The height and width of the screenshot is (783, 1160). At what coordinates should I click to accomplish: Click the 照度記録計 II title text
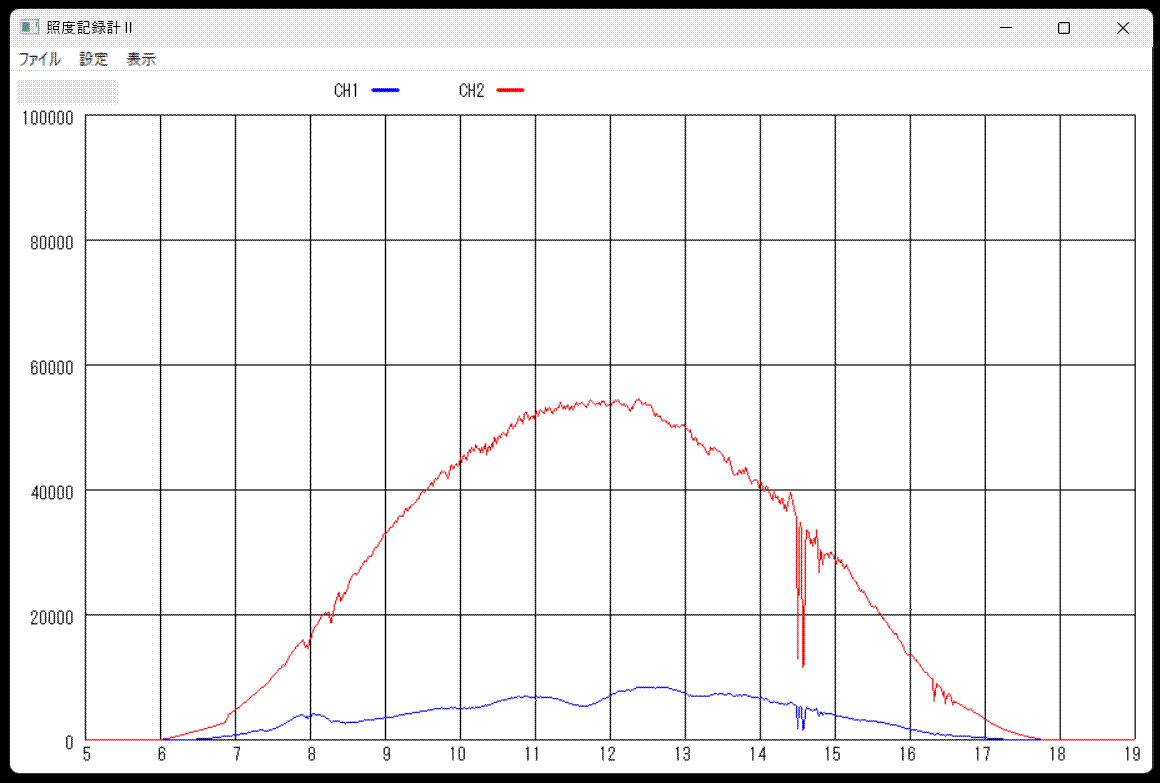tap(90, 28)
